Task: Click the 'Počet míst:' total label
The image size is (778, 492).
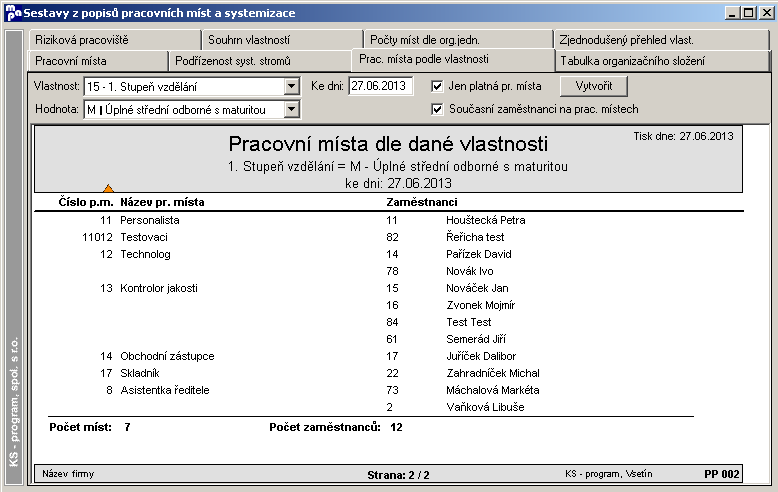Action: click(80, 427)
